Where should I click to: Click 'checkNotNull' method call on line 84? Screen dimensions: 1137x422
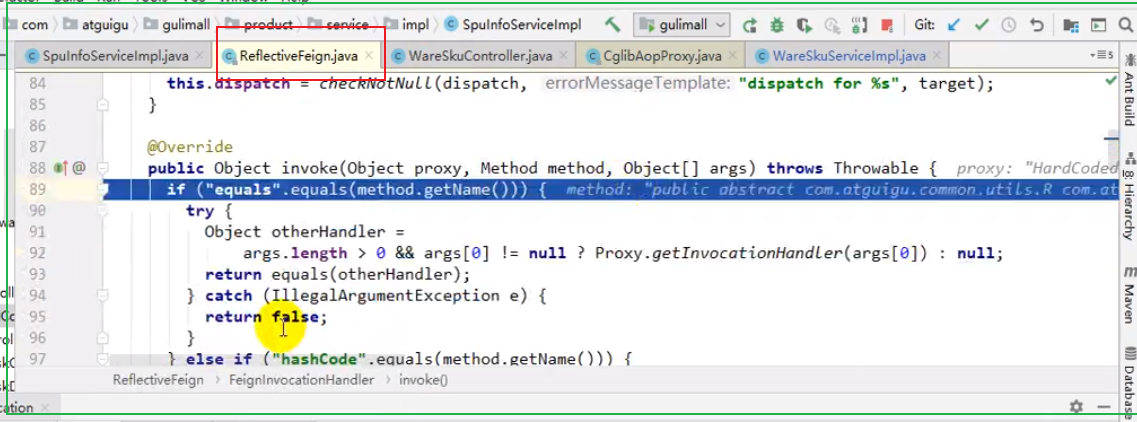point(376,83)
